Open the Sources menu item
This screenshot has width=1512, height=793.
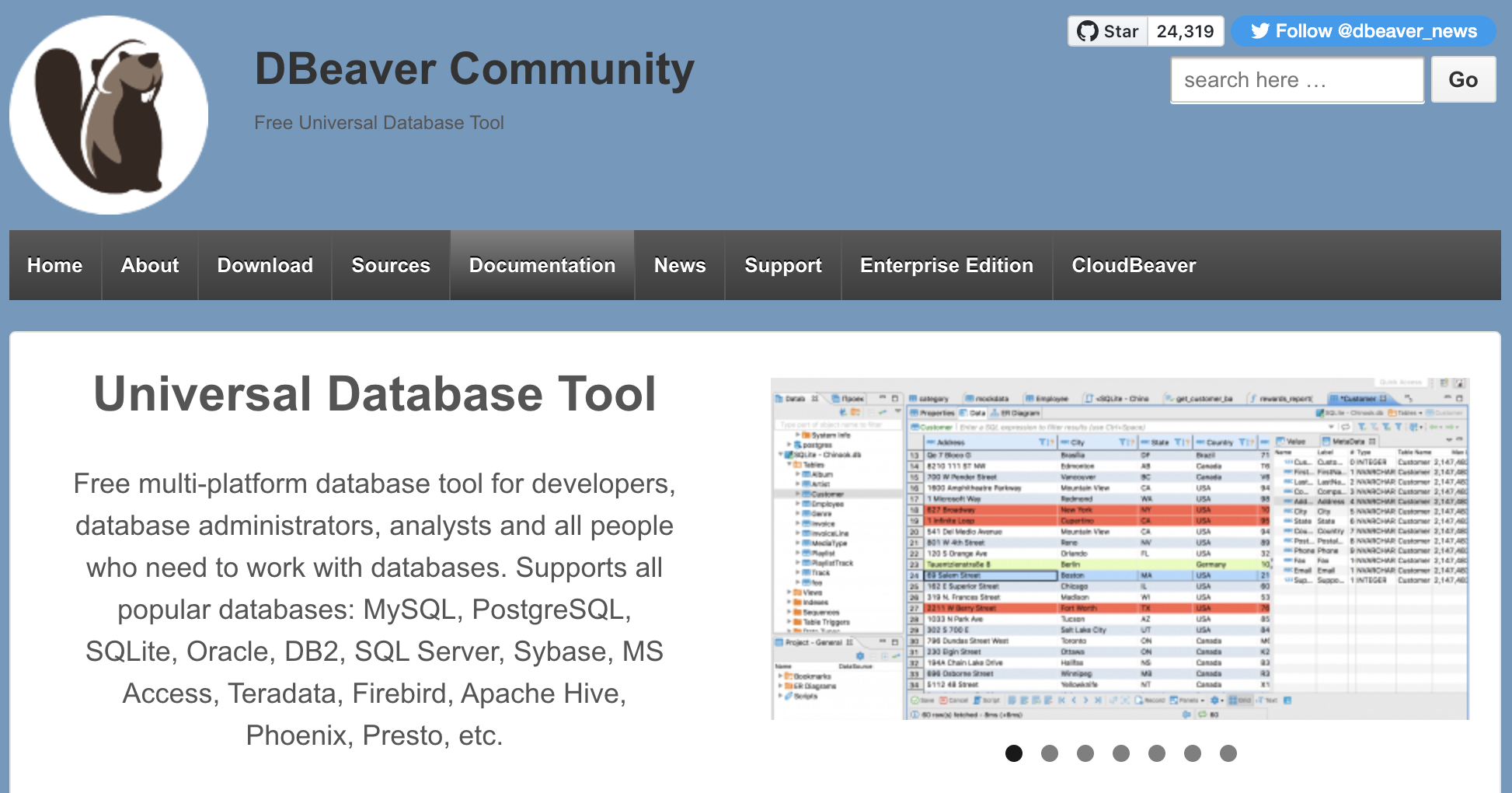click(x=391, y=265)
